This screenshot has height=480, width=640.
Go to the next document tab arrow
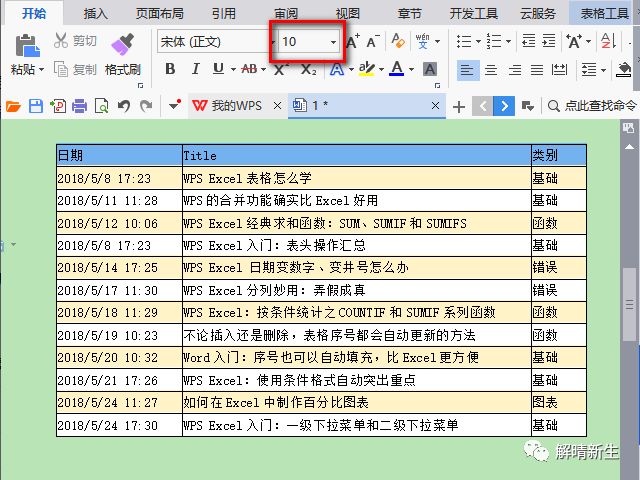504,106
